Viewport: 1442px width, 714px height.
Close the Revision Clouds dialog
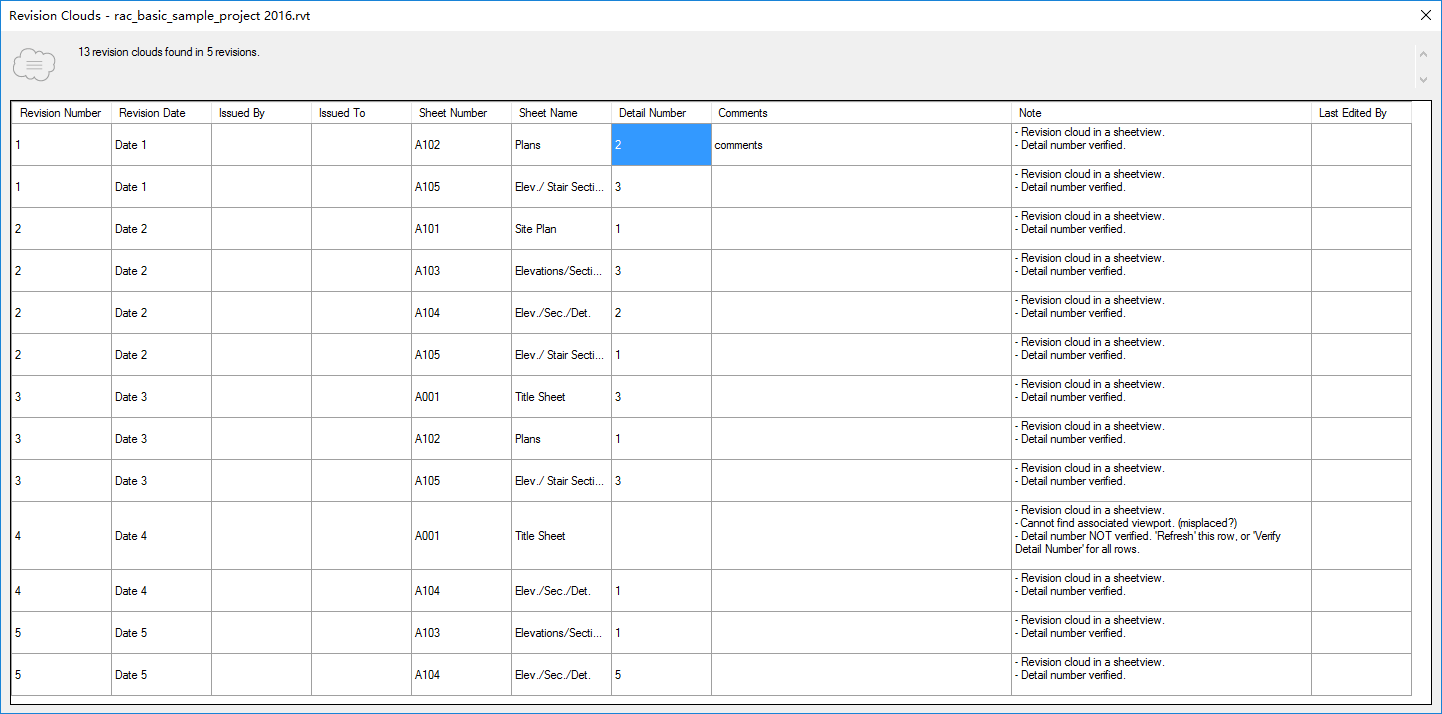tap(1426, 15)
